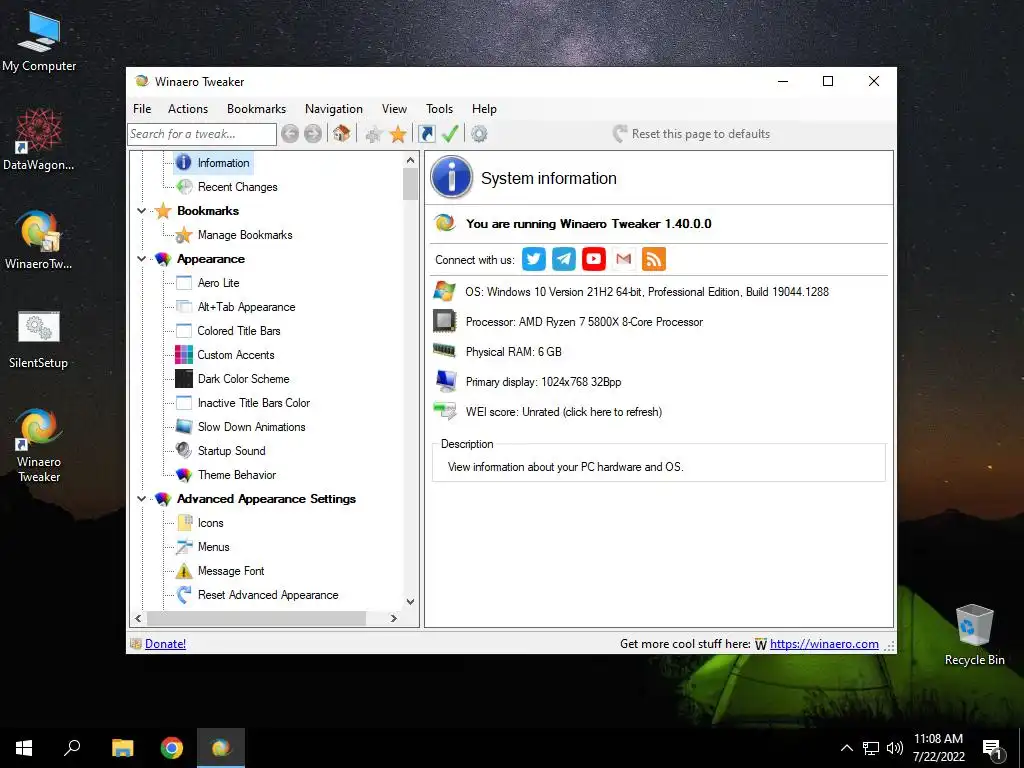Collapse the Bookmarks tree group

click(x=141, y=211)
